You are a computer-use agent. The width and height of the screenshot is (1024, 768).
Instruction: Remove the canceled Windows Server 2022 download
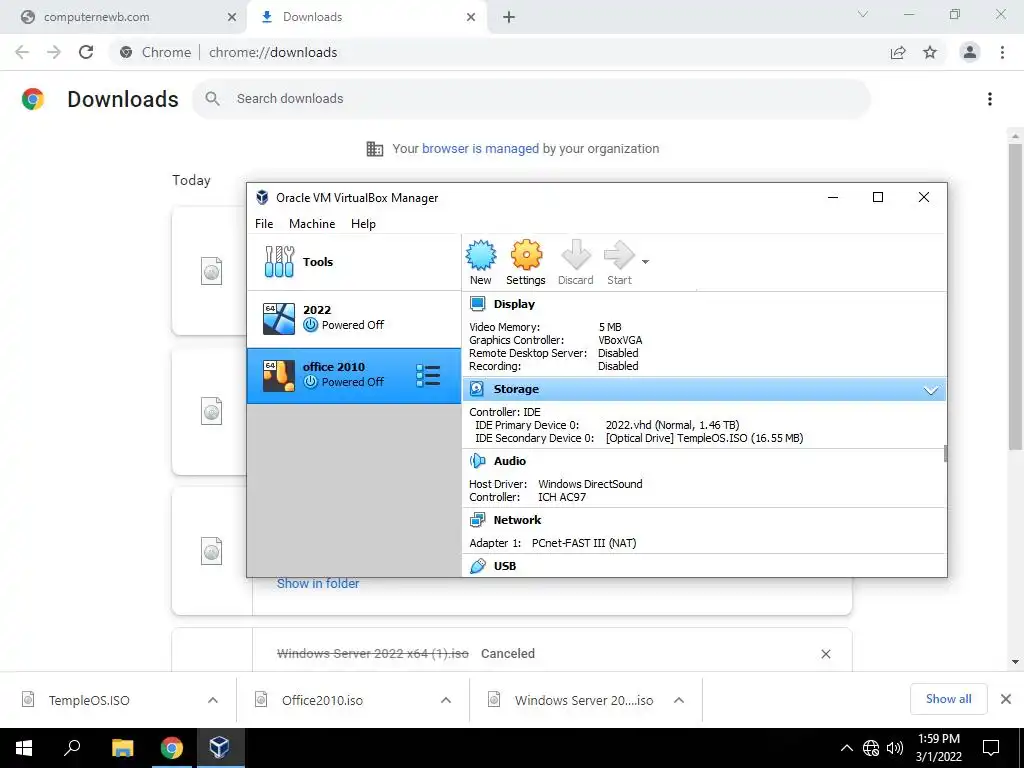tap(826, 654)
